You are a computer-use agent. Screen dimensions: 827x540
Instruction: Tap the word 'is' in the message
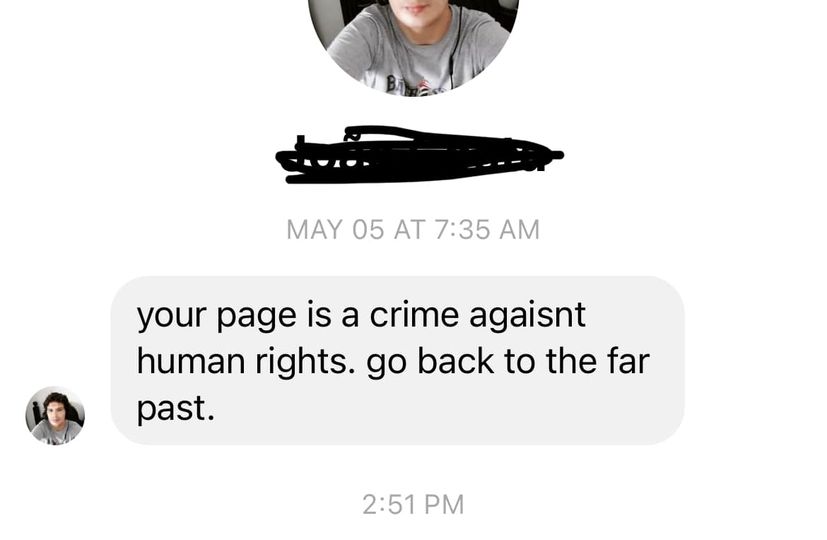(318, 315)
